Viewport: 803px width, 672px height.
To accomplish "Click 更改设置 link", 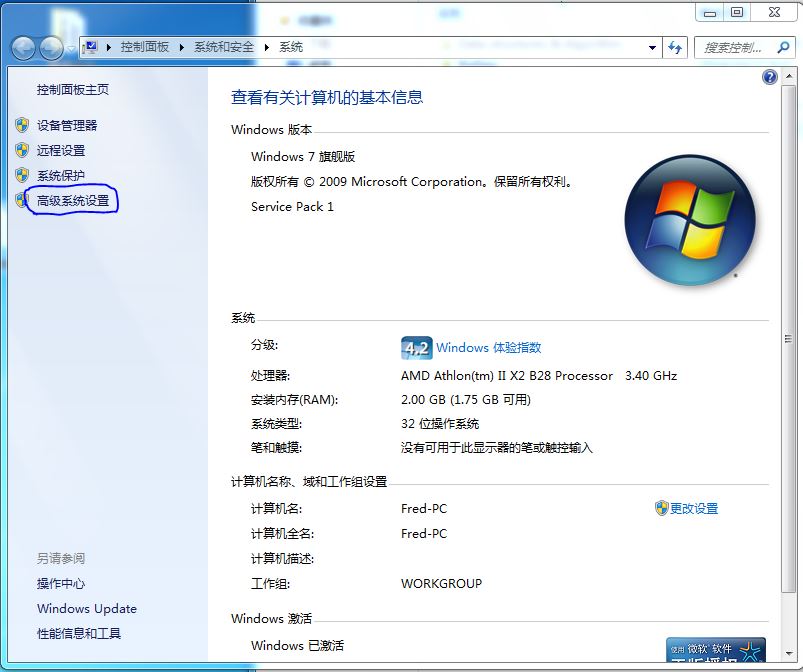I will [x=694, y=509].
